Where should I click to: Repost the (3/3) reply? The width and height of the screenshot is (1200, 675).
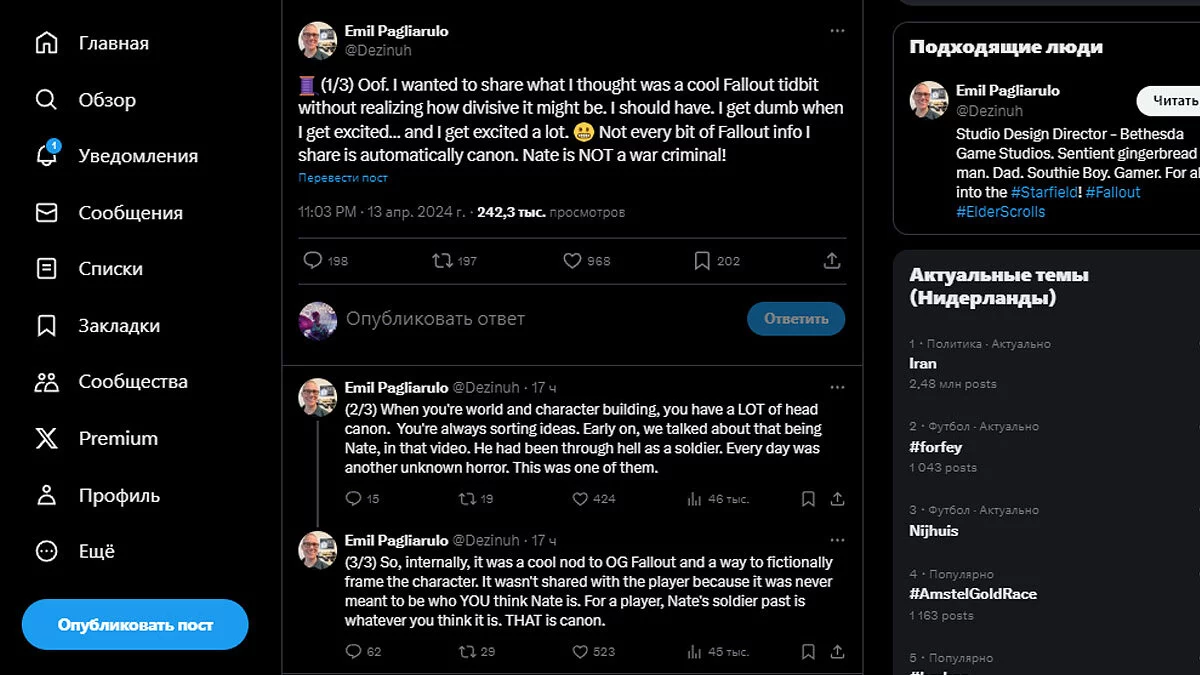click(x=466, y=651)
